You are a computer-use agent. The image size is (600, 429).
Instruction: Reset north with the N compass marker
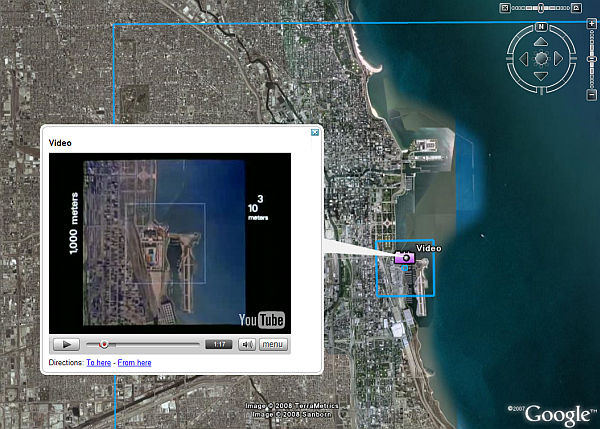pos(541,26)
